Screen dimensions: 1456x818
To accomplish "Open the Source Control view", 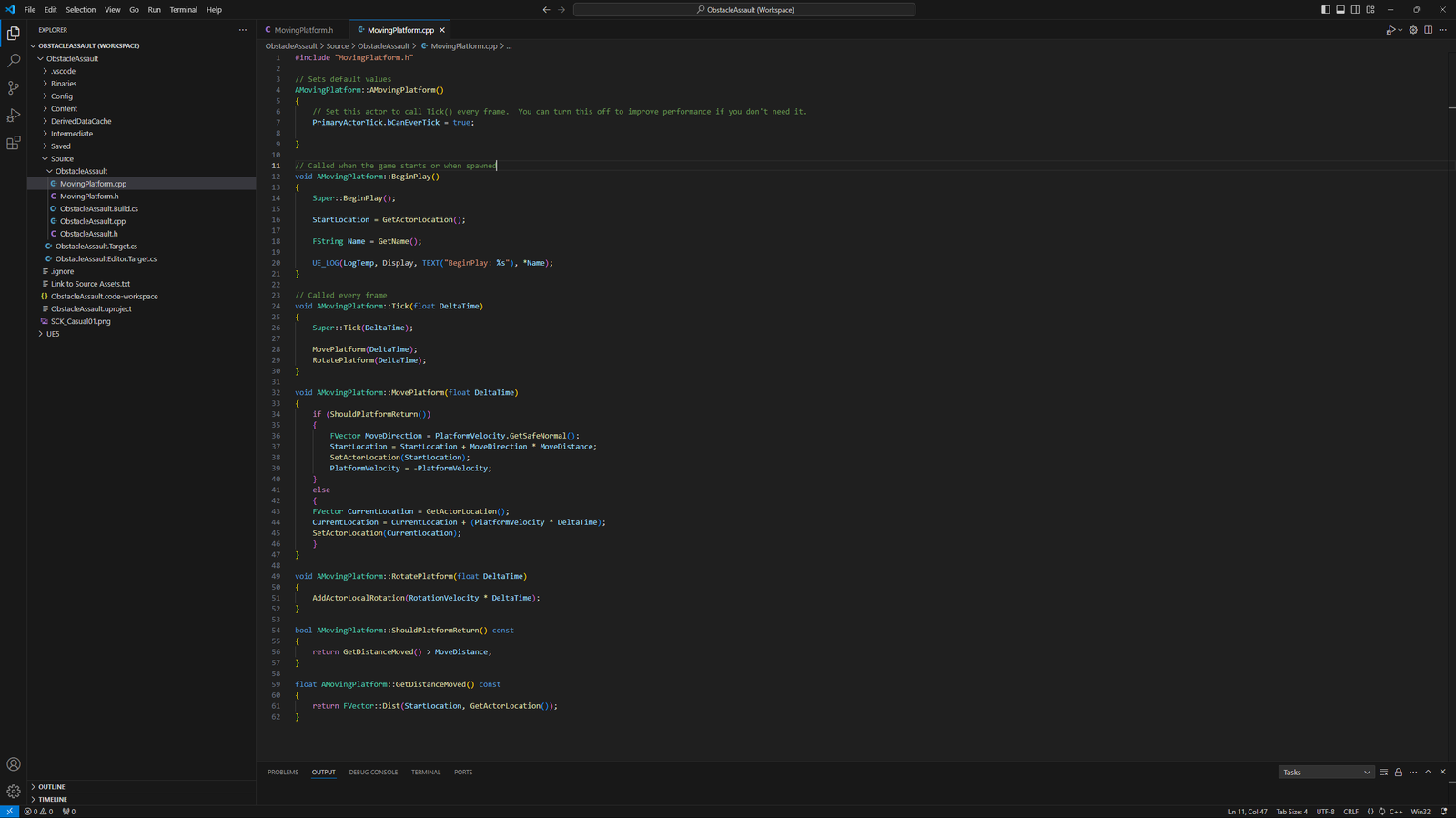I will click(14, 88).
